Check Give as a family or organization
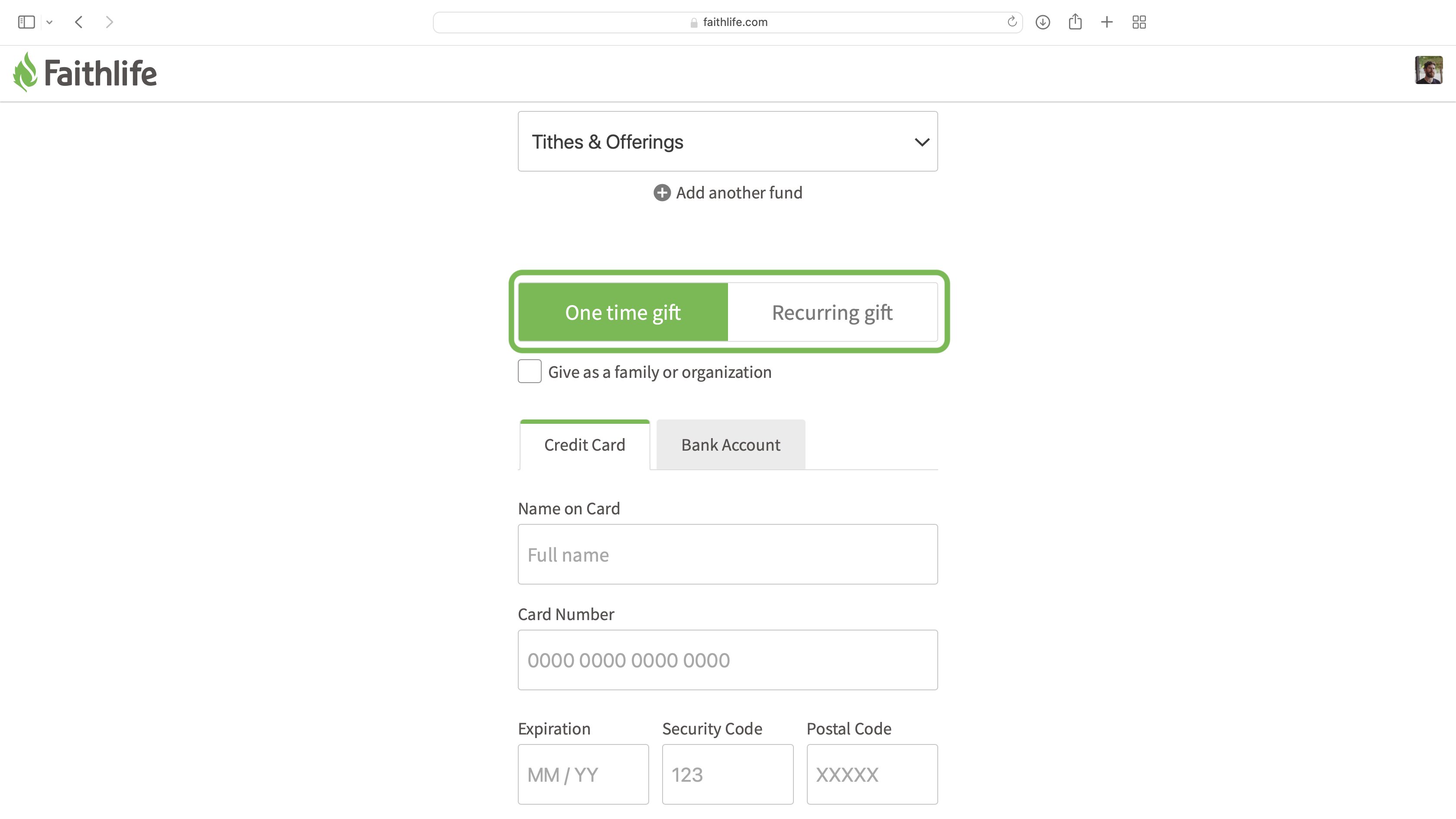This screenshot has width=1456, height=819. click(530, 371)
